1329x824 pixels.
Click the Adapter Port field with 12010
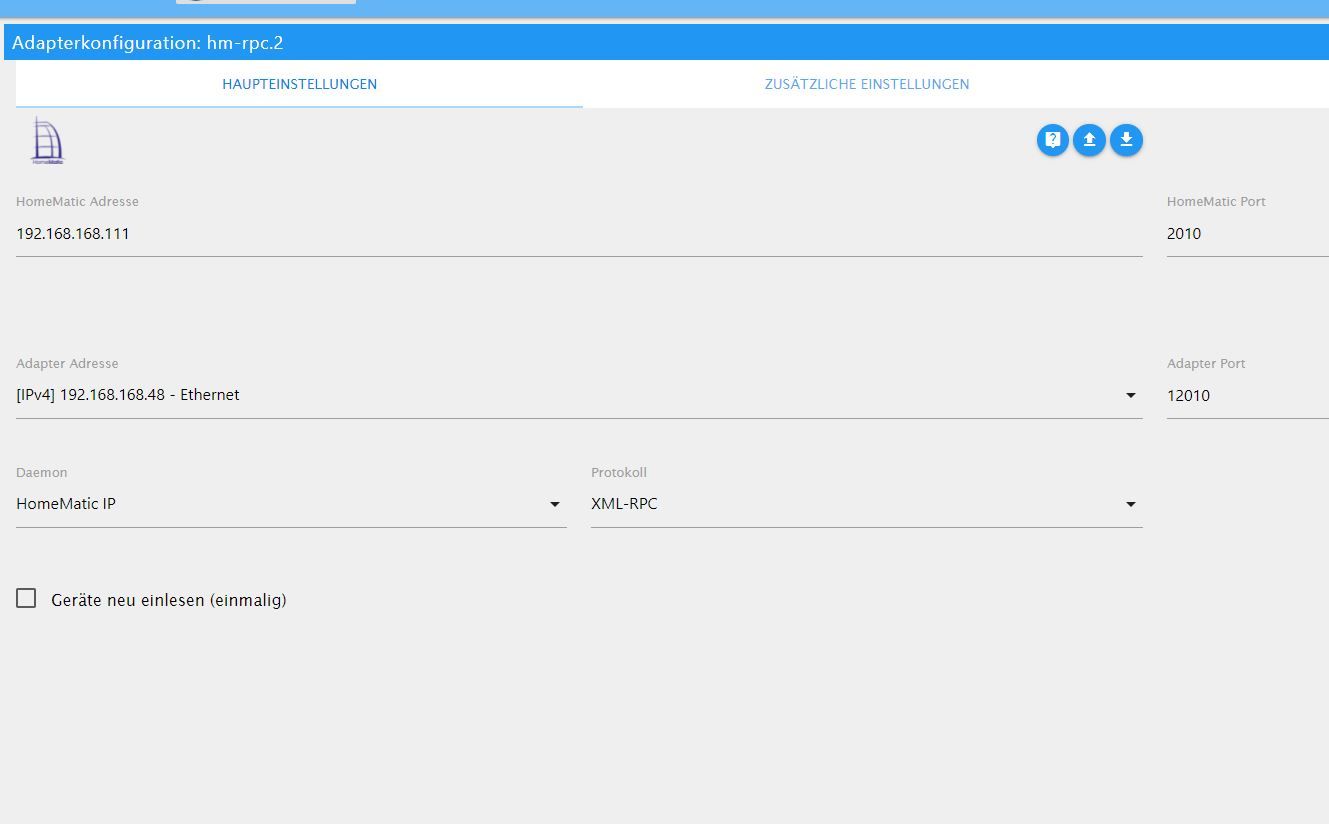pos(1247,396)
